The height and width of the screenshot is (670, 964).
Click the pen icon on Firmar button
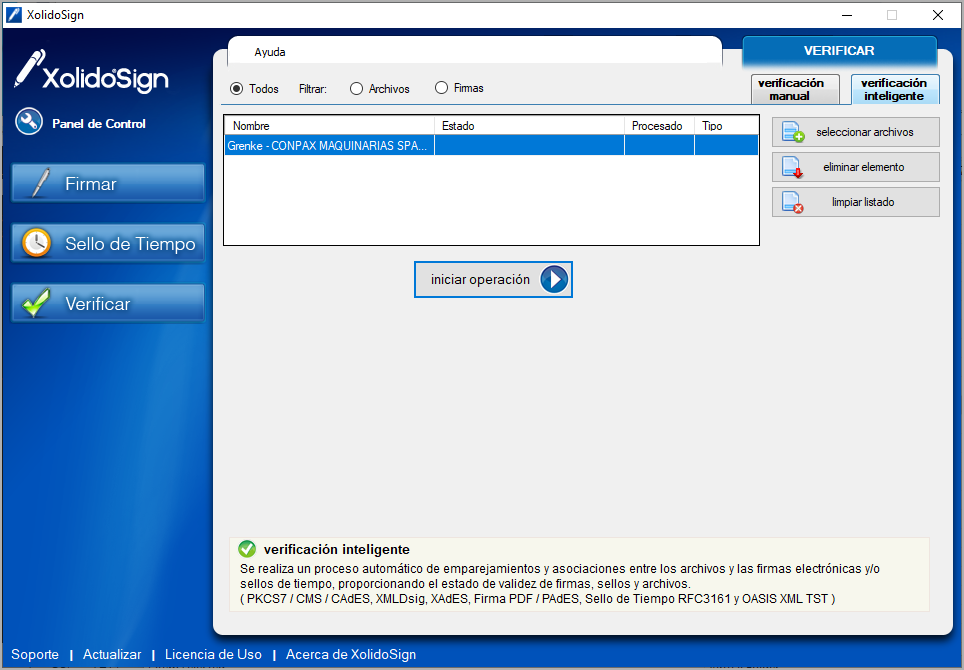[x=40, y=183]
